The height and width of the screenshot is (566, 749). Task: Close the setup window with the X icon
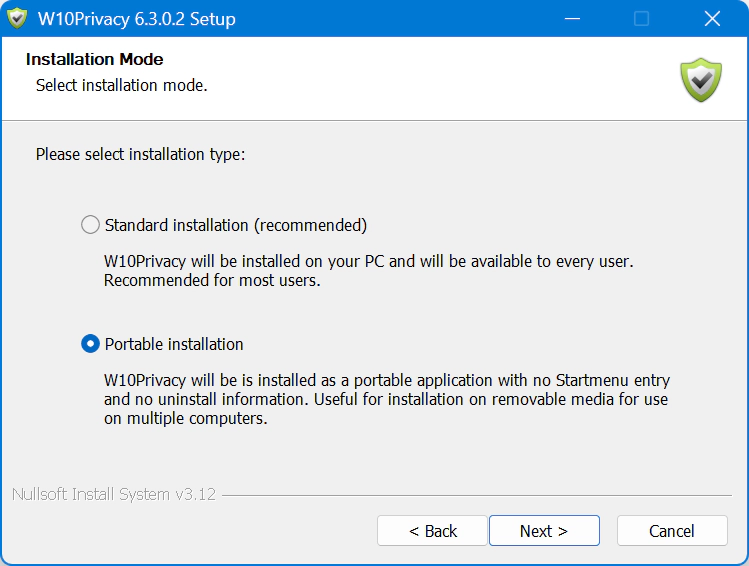pyautogui.click(x=712, y=19)
